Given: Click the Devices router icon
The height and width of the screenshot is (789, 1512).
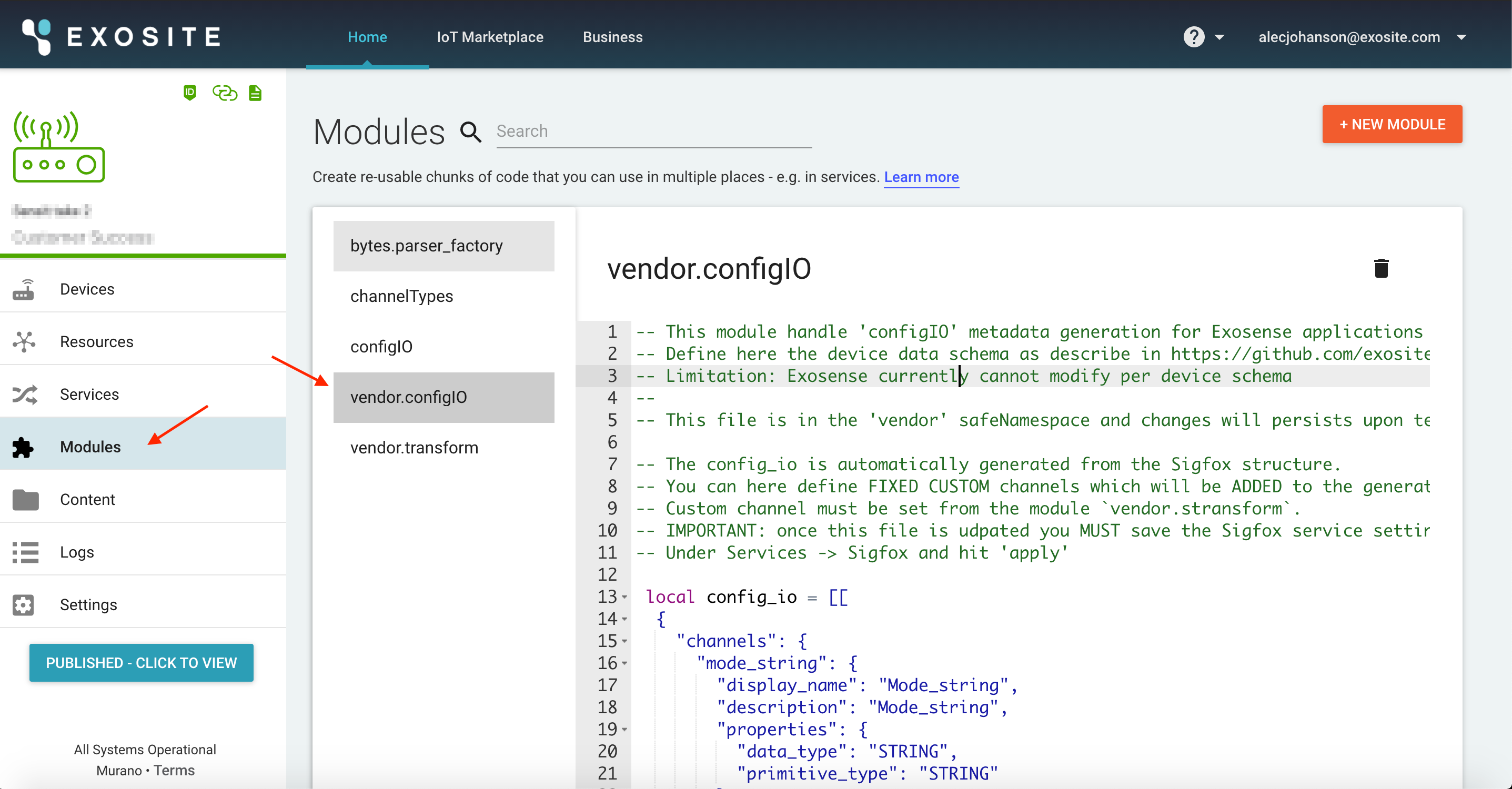Looking at the screenshot, I should click(x=24, y=289).
